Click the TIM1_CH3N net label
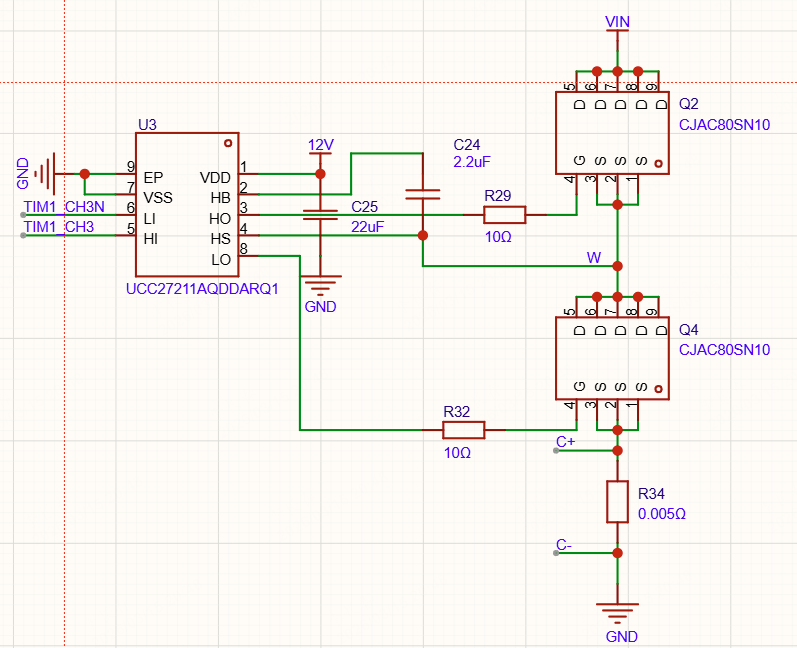797x648 pixels. click(64, 207)
